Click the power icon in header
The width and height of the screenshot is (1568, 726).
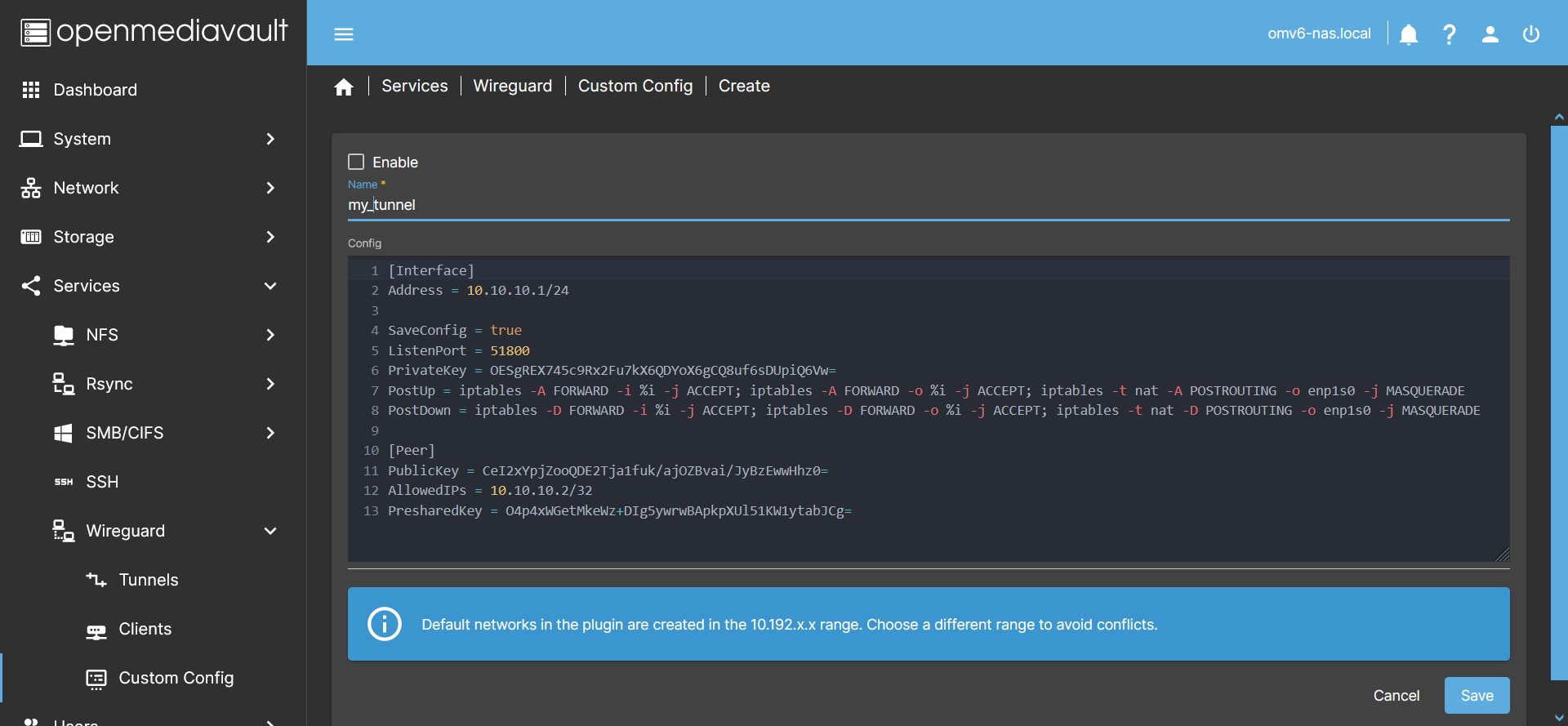(x=1531, y=34)
